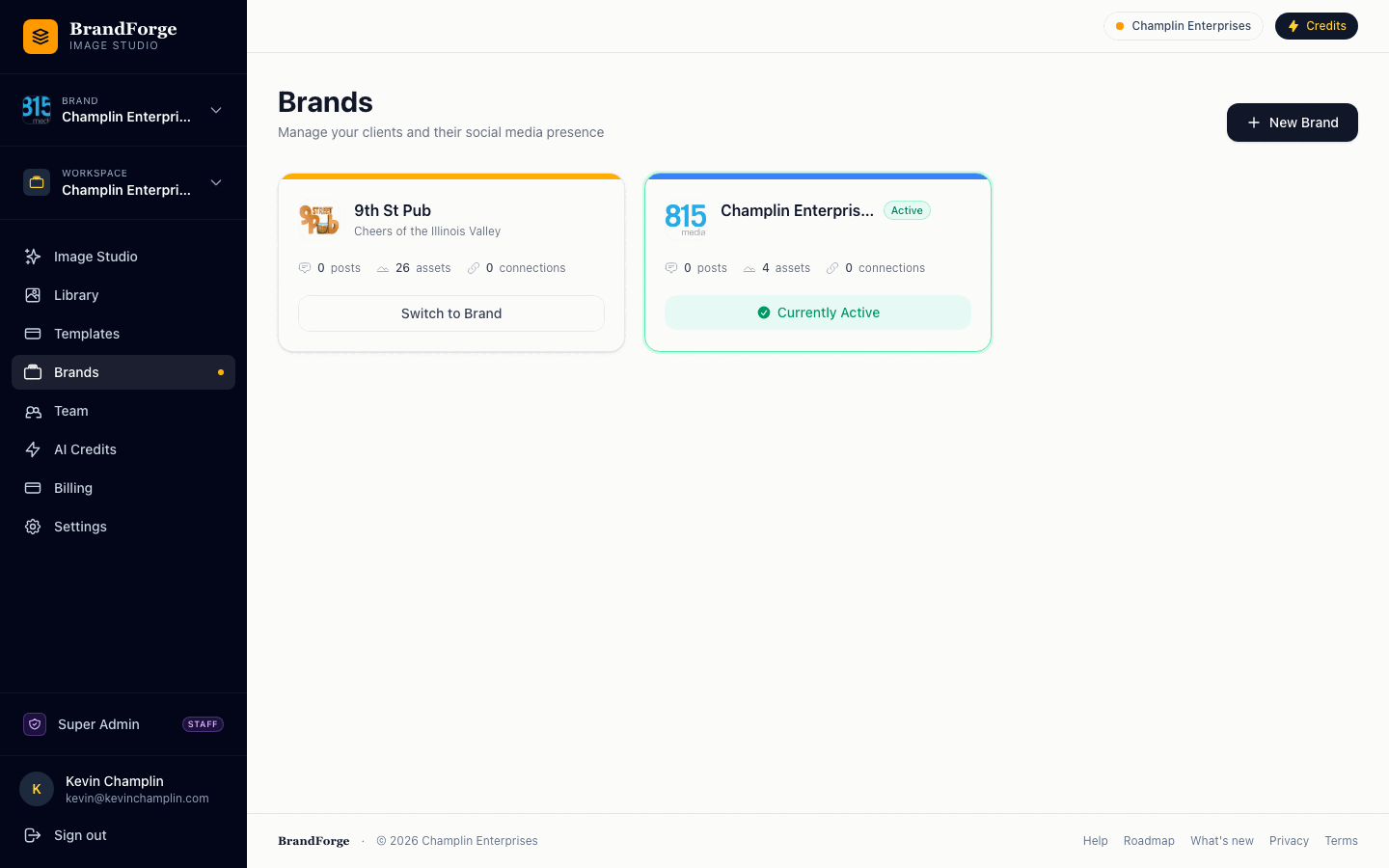Go to Library in sidebar
Image resolution: width=1389 pixels, height=868 pixels.
[123, 295]
